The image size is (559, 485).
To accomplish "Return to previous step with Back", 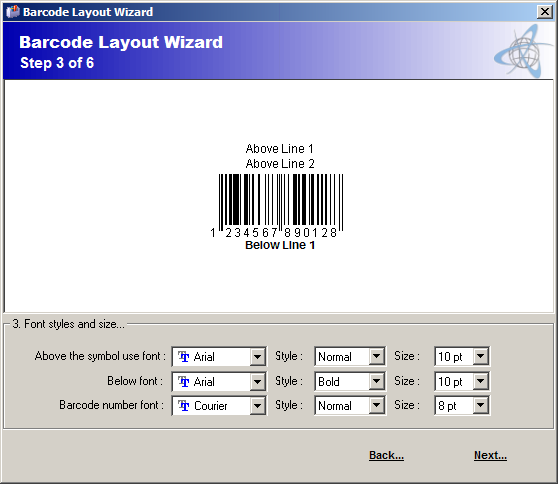I will coord(386,455).
